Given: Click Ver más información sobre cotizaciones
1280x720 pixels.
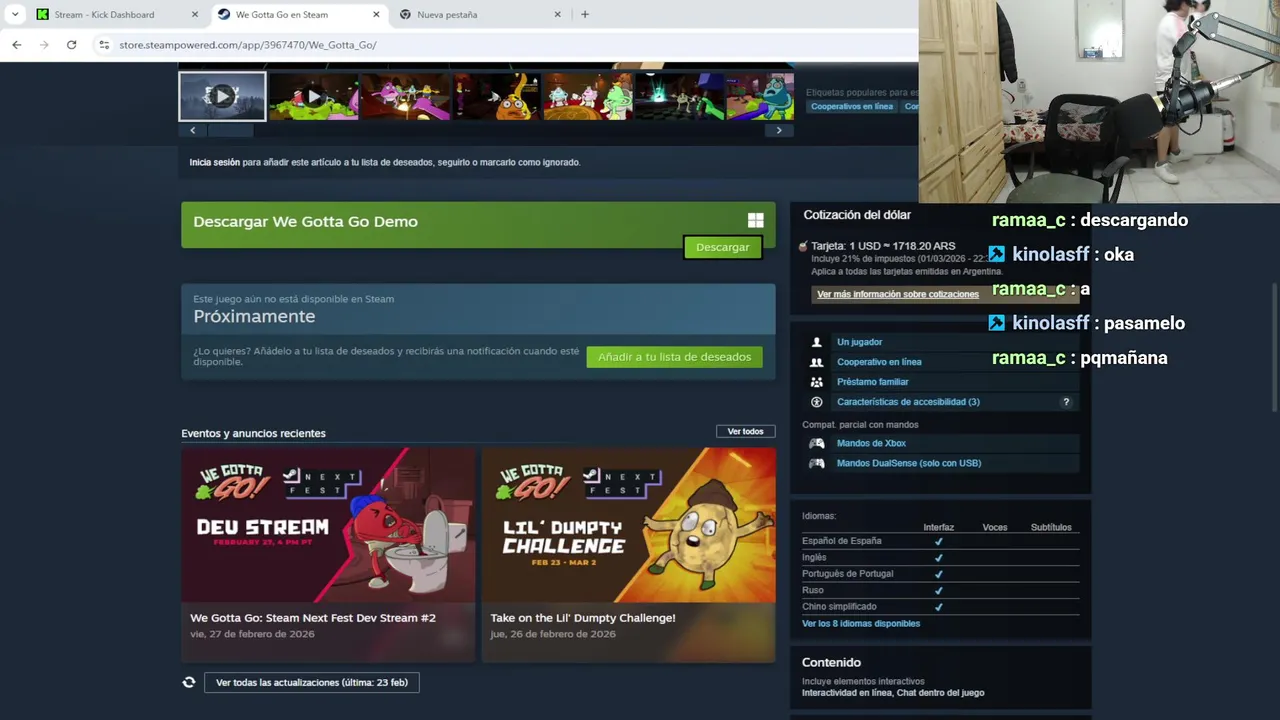Looking at the screenshot, I should pos(898,294).
